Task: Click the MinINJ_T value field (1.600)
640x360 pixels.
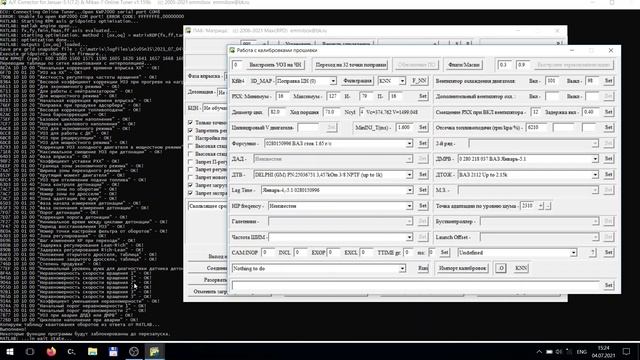Action: (x=404, y=128)
